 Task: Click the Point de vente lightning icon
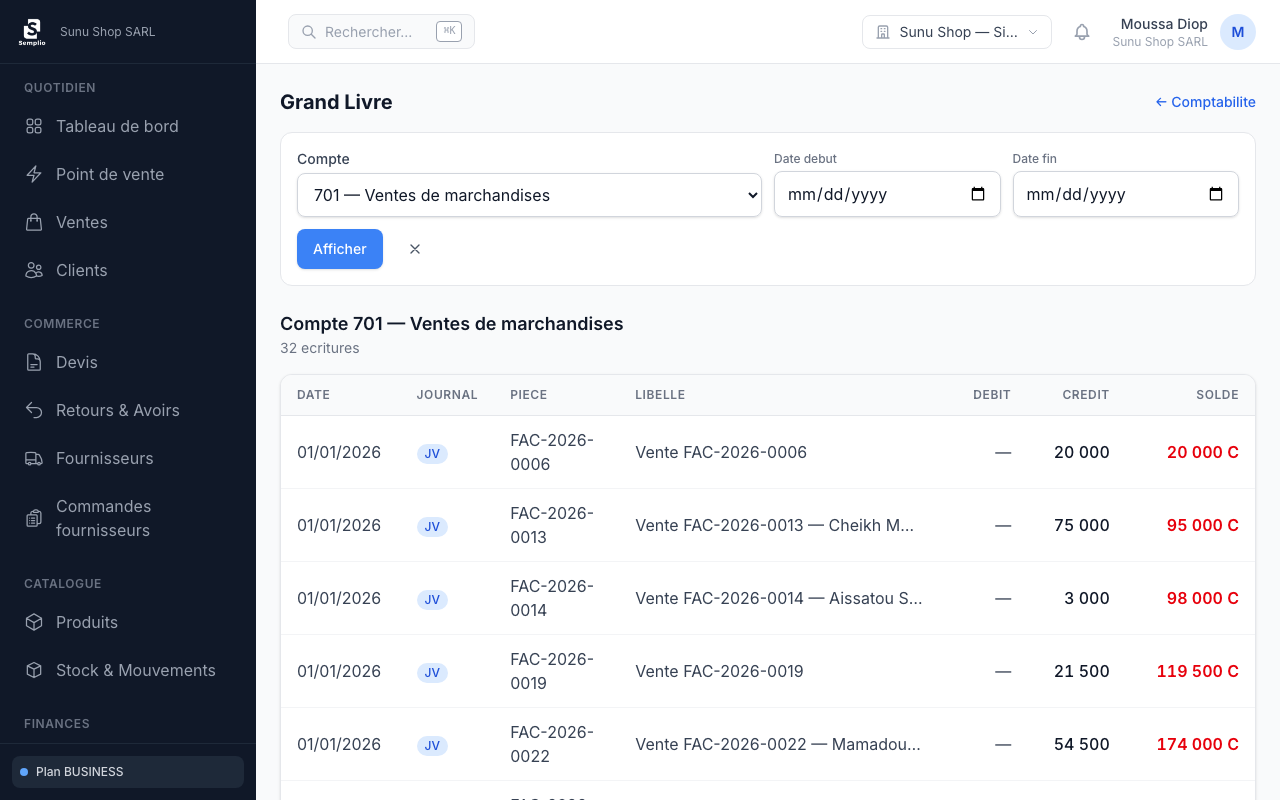[x=34, y=174]
